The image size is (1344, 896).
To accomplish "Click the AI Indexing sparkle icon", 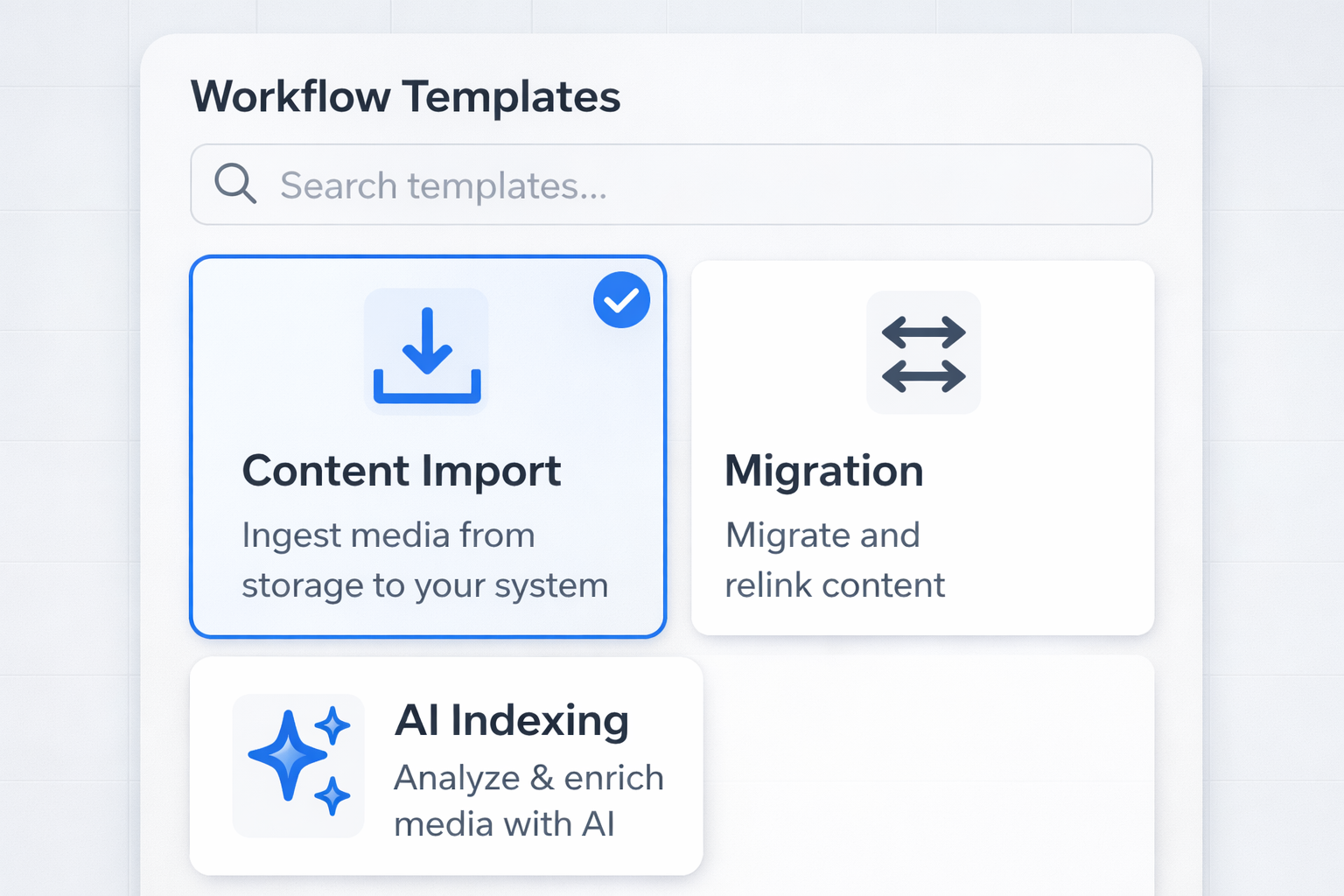I will pyautogui.click(x=298, y=765).
